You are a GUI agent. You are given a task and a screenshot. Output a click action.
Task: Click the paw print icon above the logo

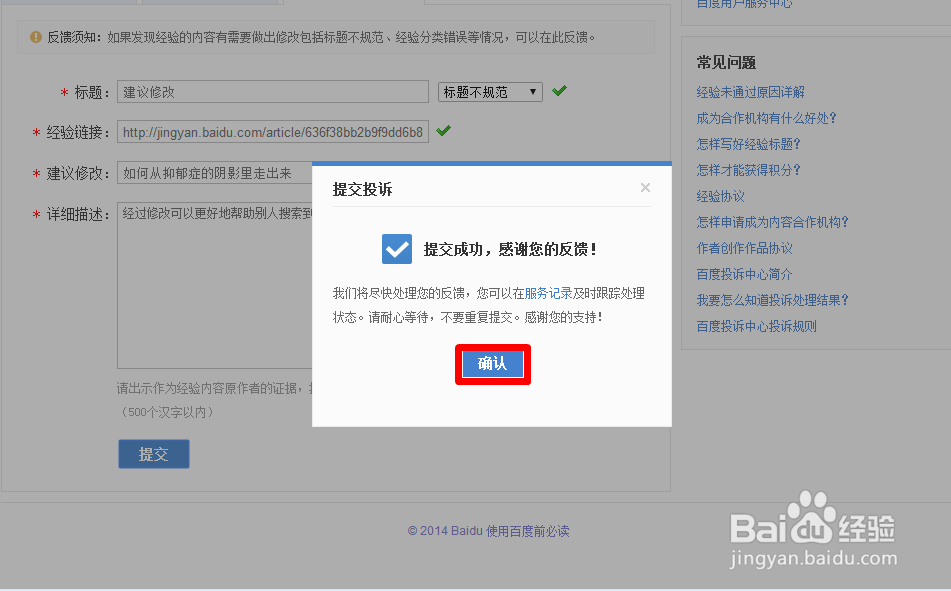coord(814,502)
